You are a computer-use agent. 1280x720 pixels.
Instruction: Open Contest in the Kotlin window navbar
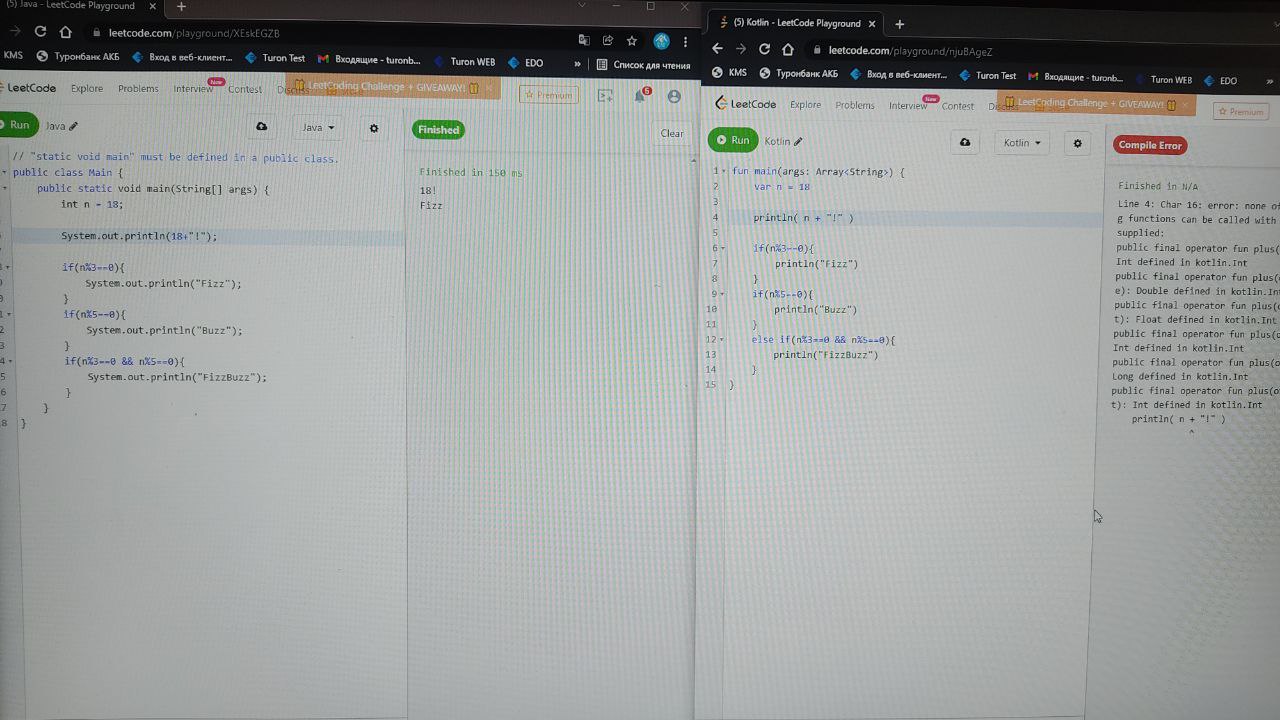(957, 106)
